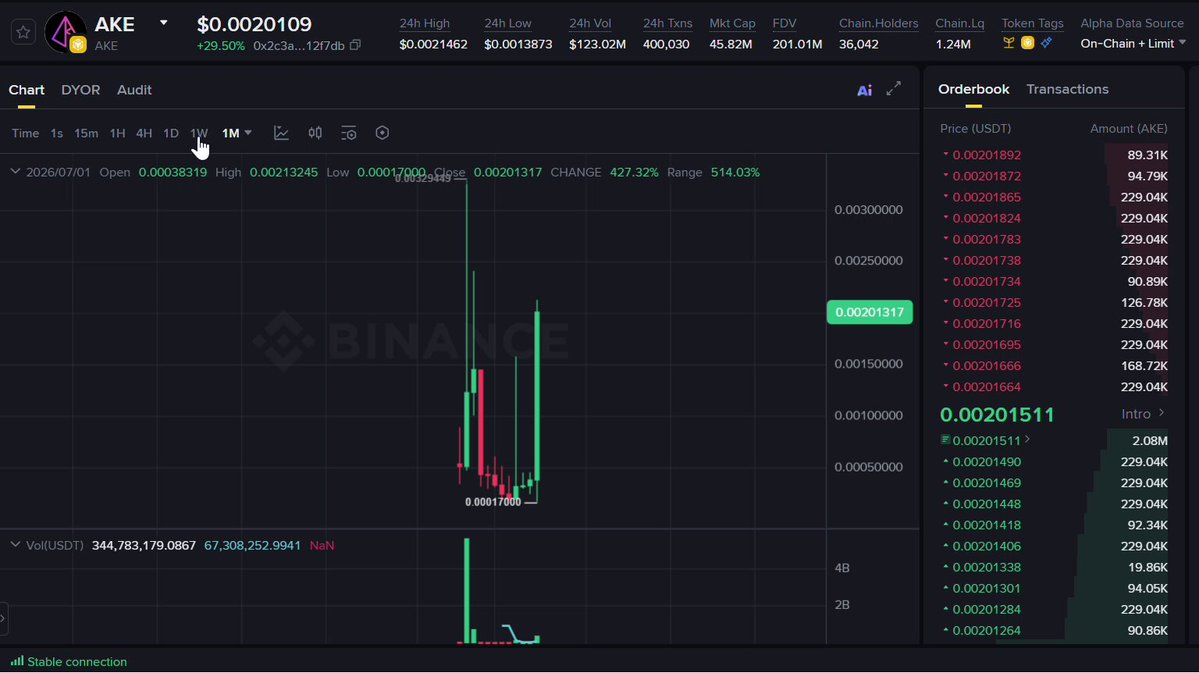The width and height of the screenshot is (1199, 673).
Task: Click the seedling token tag icon
Action: click(x=1009, y=44)
